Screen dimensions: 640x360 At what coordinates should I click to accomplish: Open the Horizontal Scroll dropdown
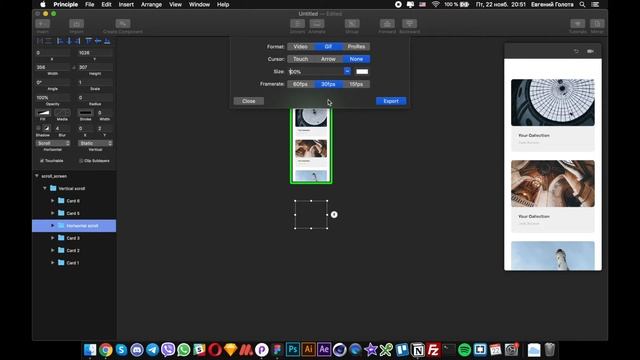(53, 143)
